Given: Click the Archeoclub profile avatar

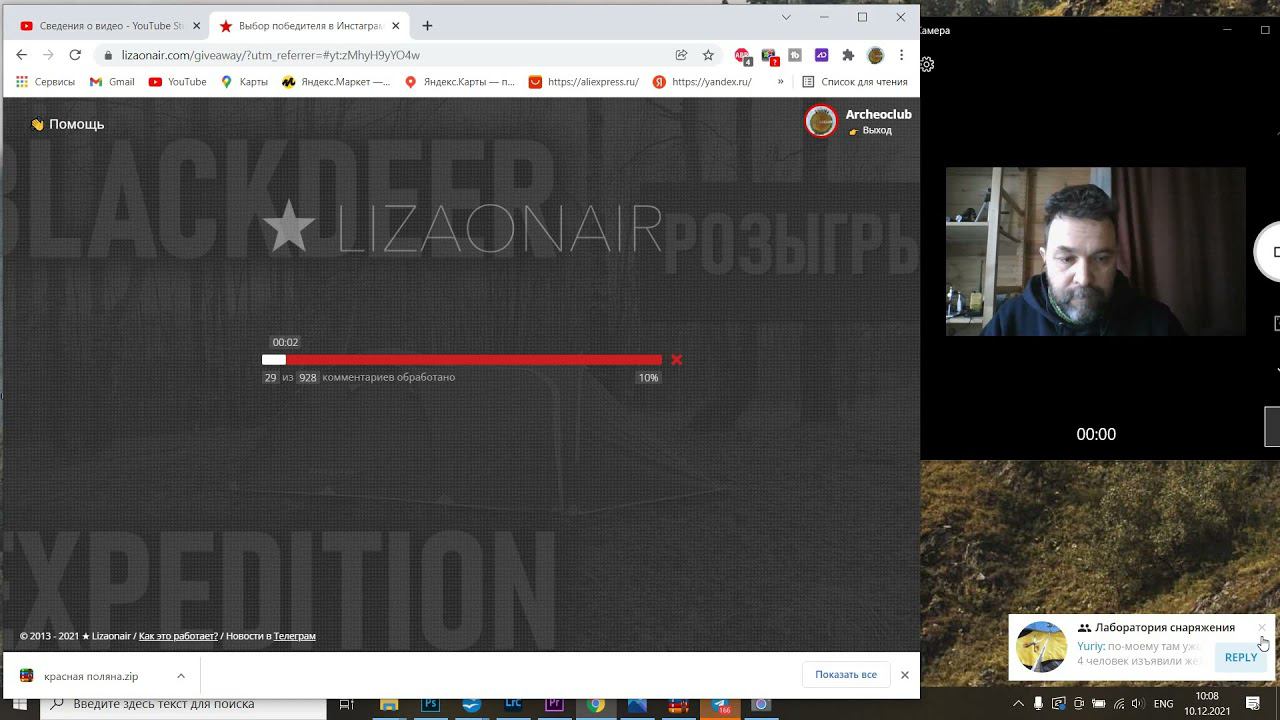Looking at the screenshot, I should point(821,121).
